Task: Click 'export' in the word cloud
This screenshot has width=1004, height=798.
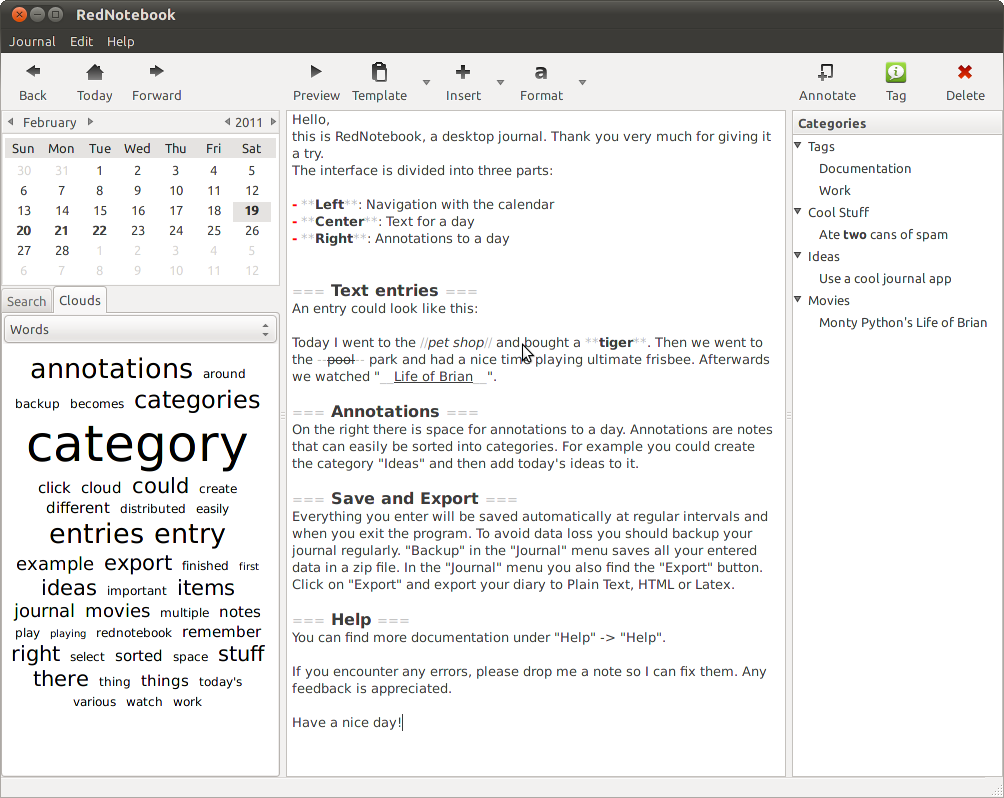Action: pyautogui.click(x=138, y=564)
